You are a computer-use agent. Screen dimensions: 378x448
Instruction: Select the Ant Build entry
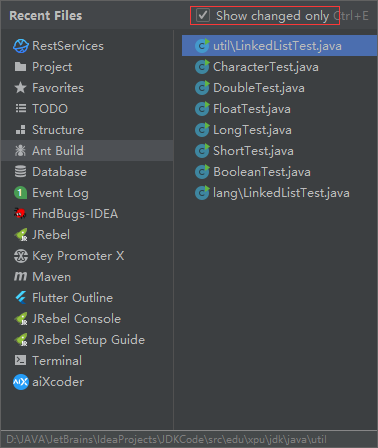pyautogui.click(x=87, y=151)
